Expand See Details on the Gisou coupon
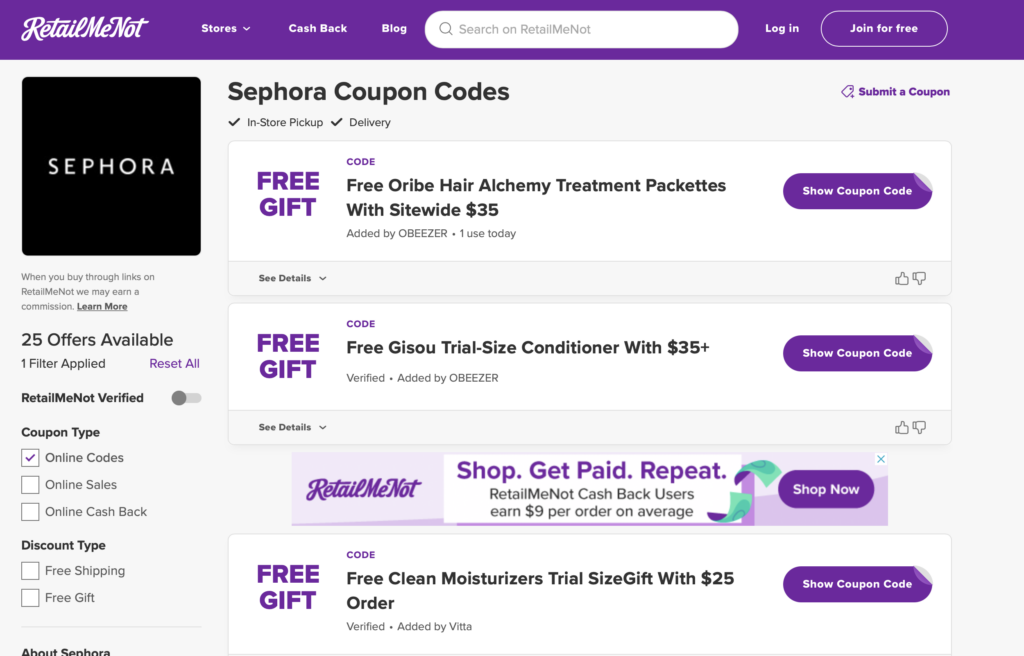 pos(286,427)
